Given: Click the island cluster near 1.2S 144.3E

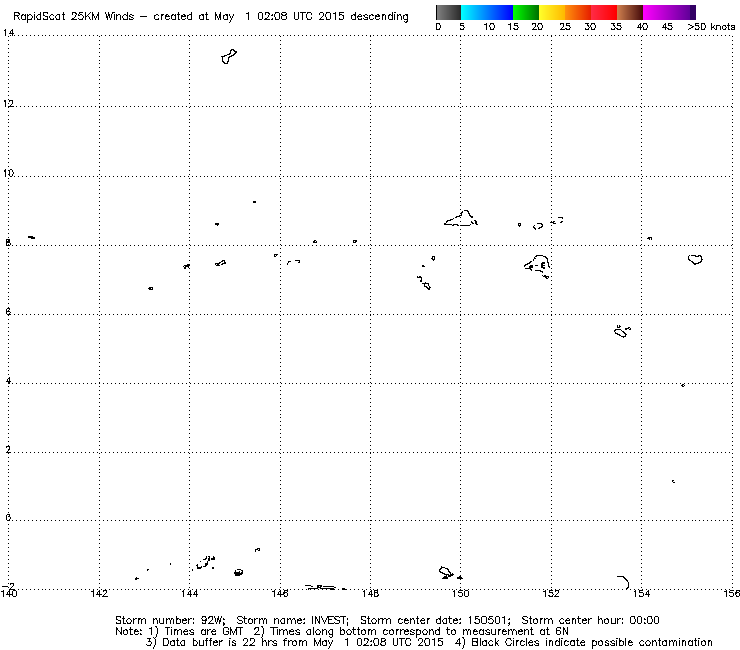Looking at the screenshot, I should [x=205, y=562].
